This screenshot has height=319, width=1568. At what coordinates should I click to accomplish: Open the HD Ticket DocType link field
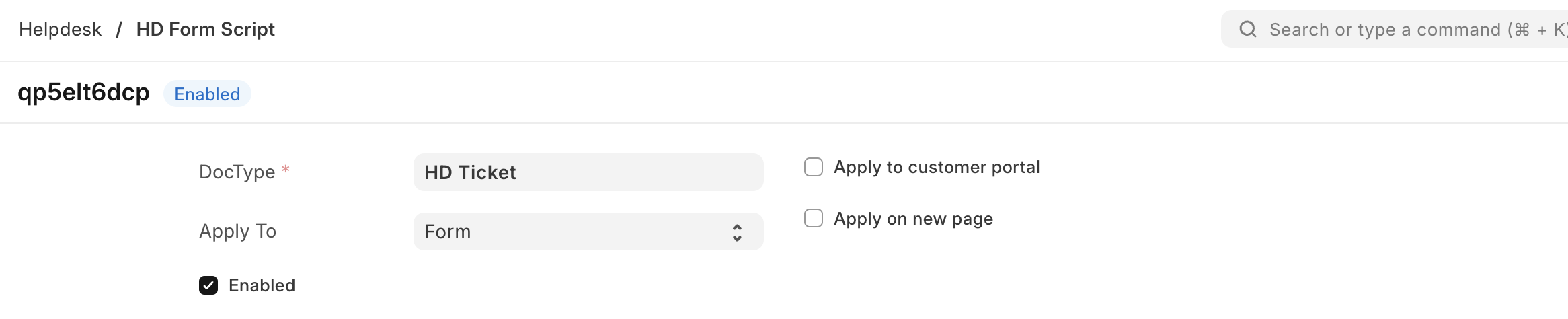588,172
